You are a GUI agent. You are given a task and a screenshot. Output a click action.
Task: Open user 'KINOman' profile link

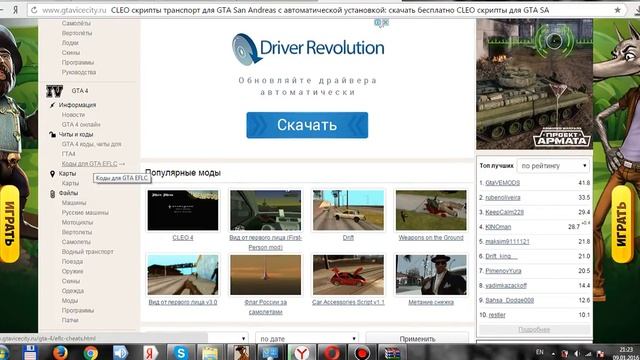498,227
